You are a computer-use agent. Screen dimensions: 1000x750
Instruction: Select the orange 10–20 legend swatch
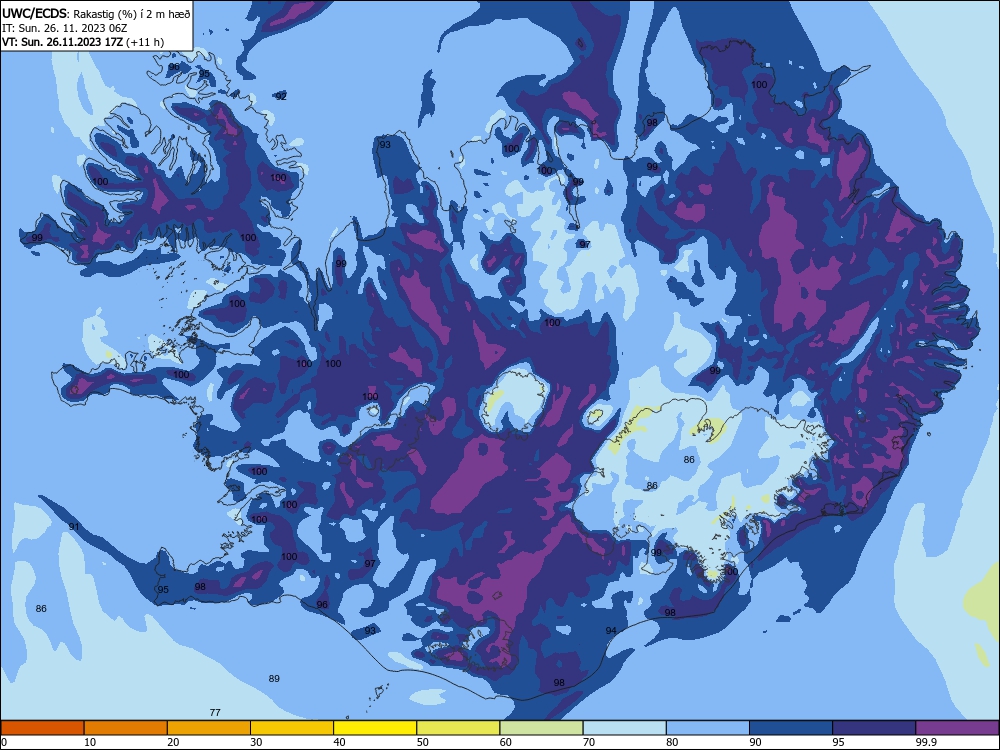click(x=126, y=728)
